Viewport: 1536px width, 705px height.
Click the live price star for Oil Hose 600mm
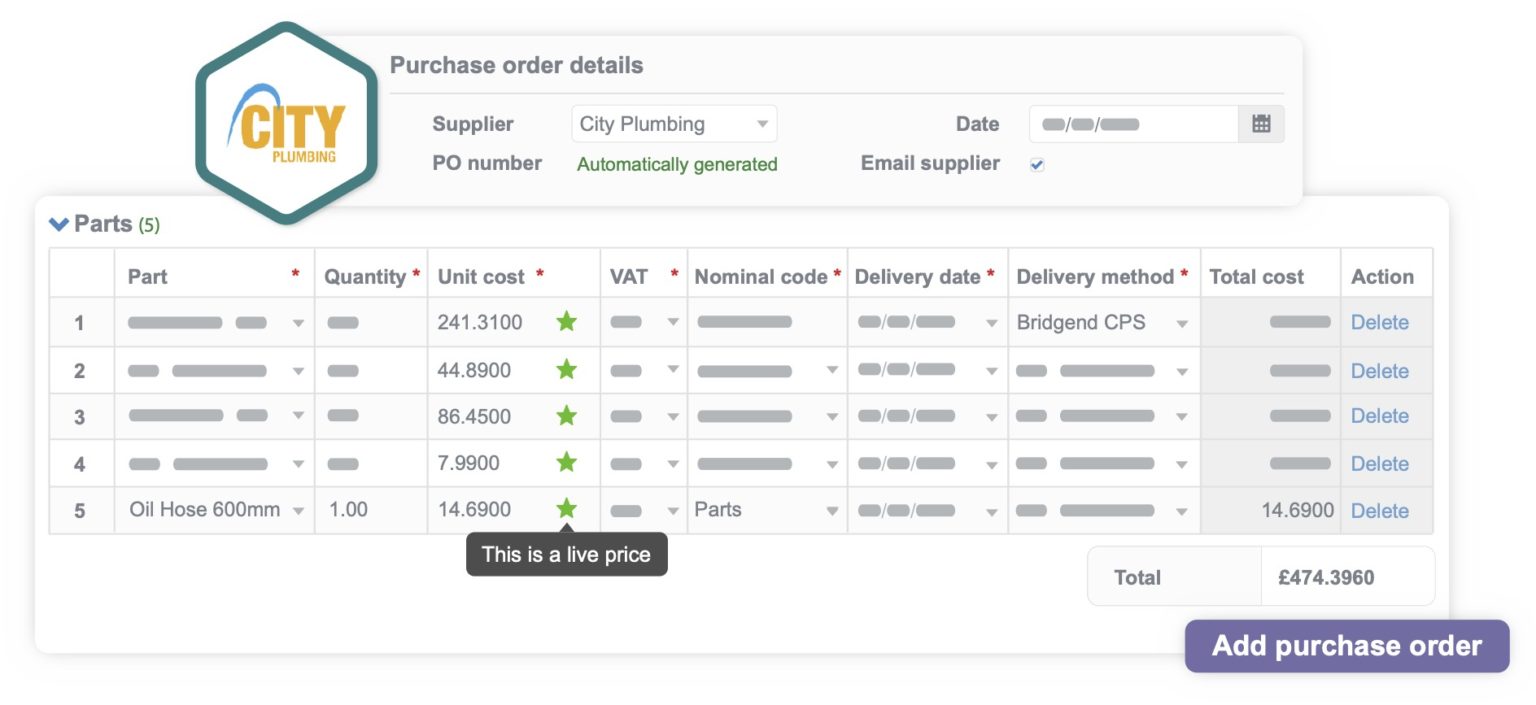click(566, 509)
